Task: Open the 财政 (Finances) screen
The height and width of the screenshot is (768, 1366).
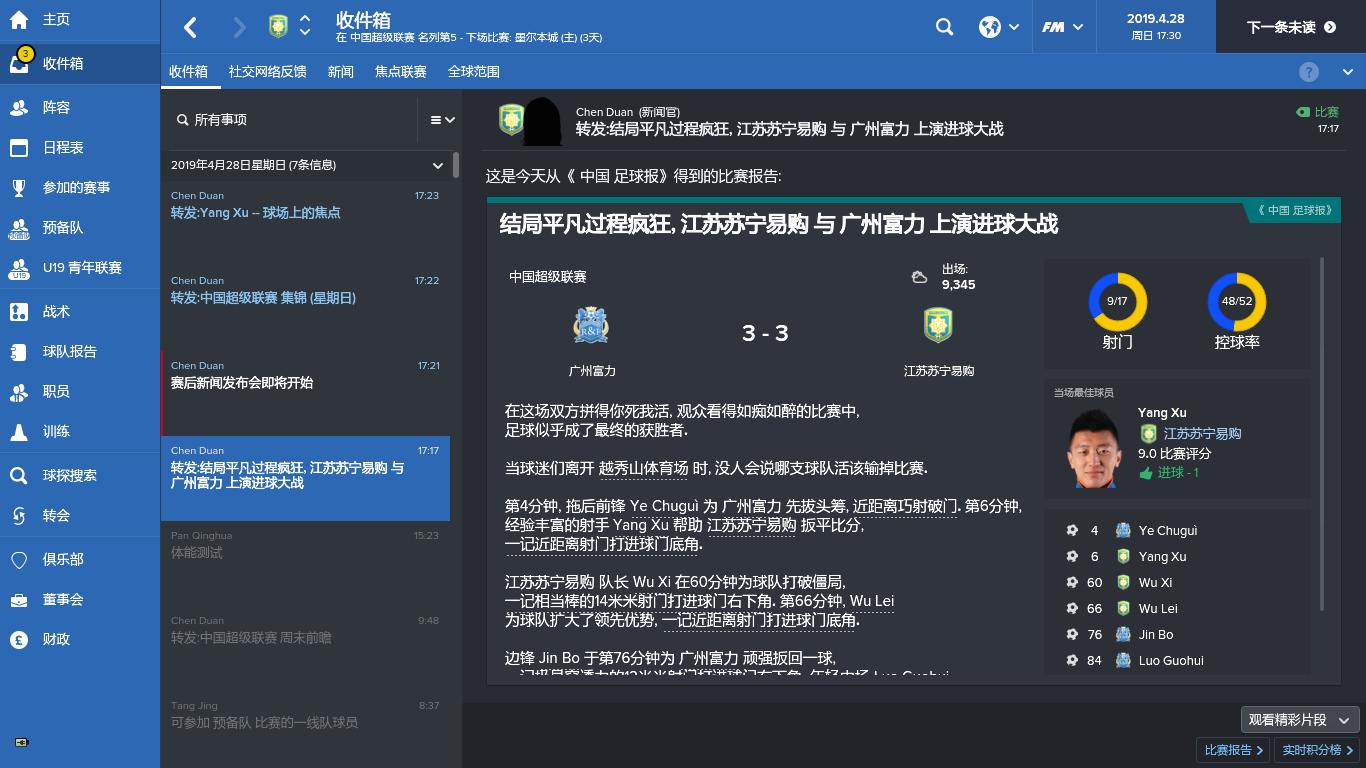Action: [55, 639]
